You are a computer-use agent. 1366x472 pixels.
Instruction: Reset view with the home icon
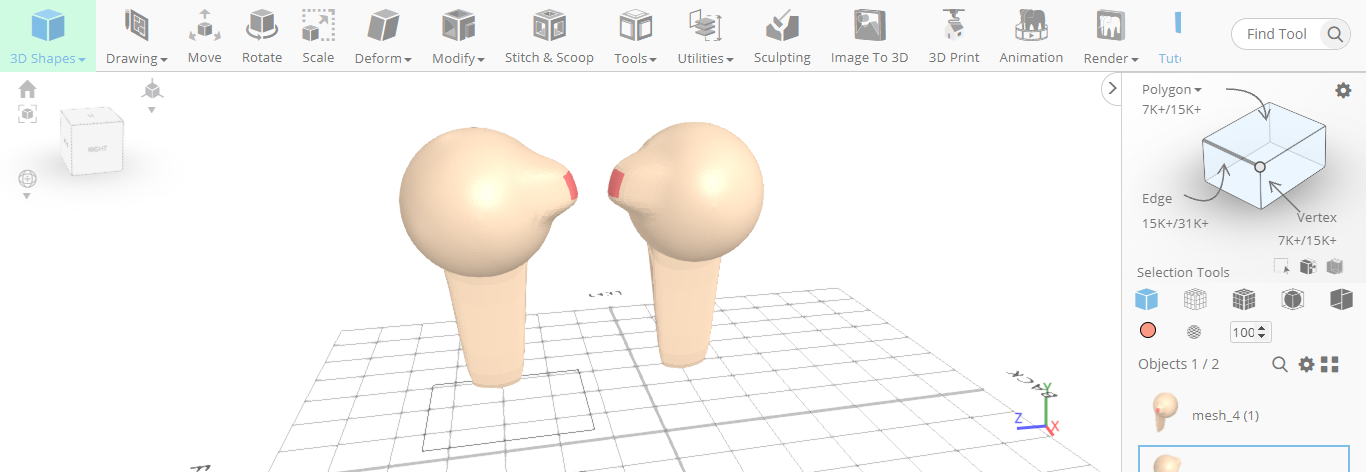(x=28, y=89)
